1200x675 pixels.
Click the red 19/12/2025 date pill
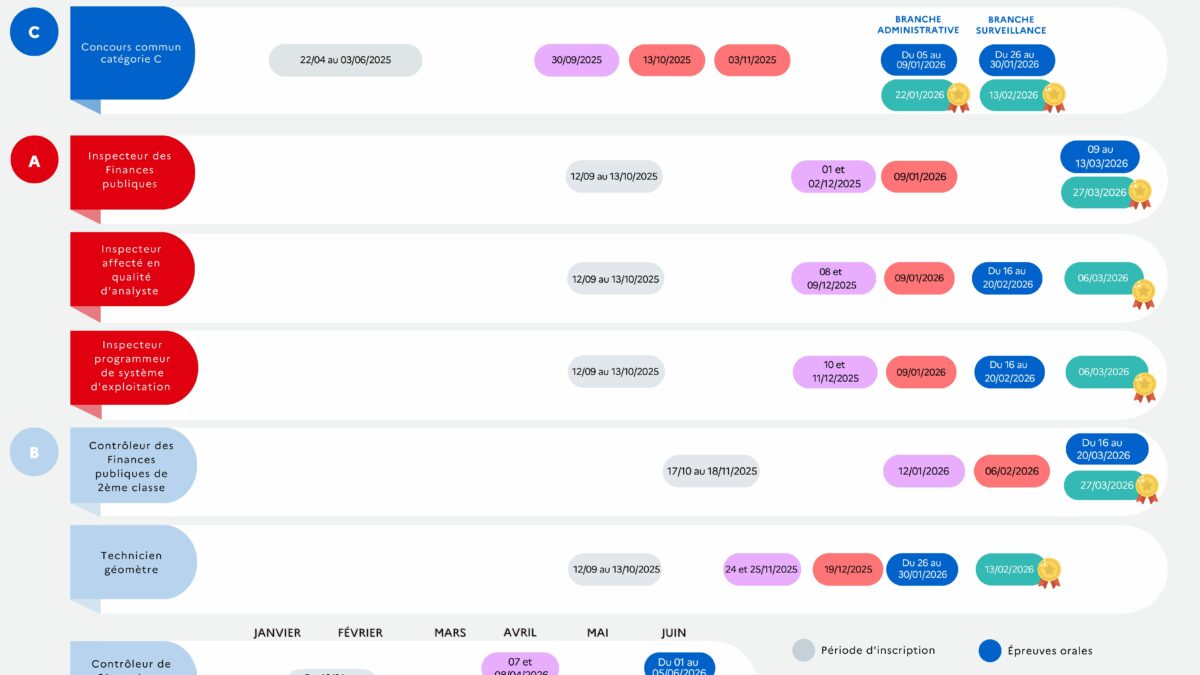click(847, 570)
